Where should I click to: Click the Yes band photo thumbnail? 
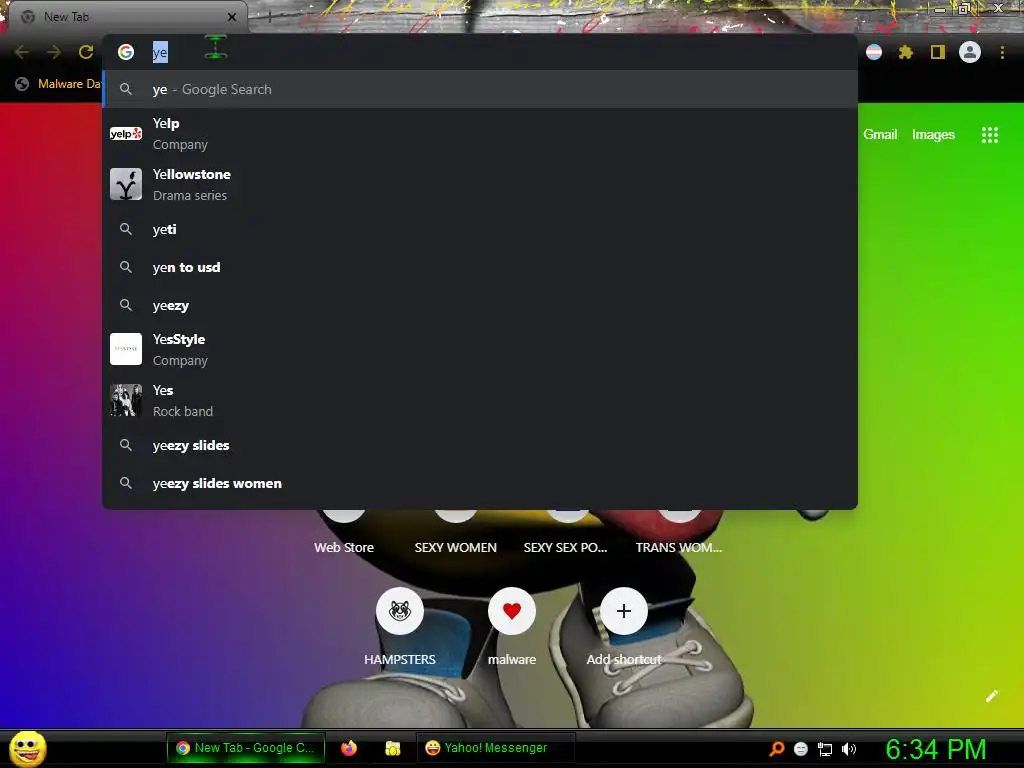[126, 400]
